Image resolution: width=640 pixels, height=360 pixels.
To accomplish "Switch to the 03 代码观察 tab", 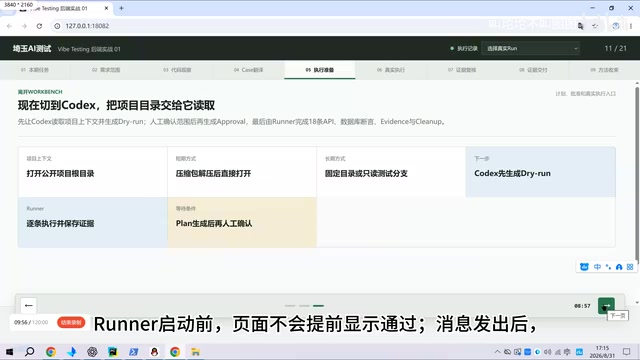I will pos(177,70).
